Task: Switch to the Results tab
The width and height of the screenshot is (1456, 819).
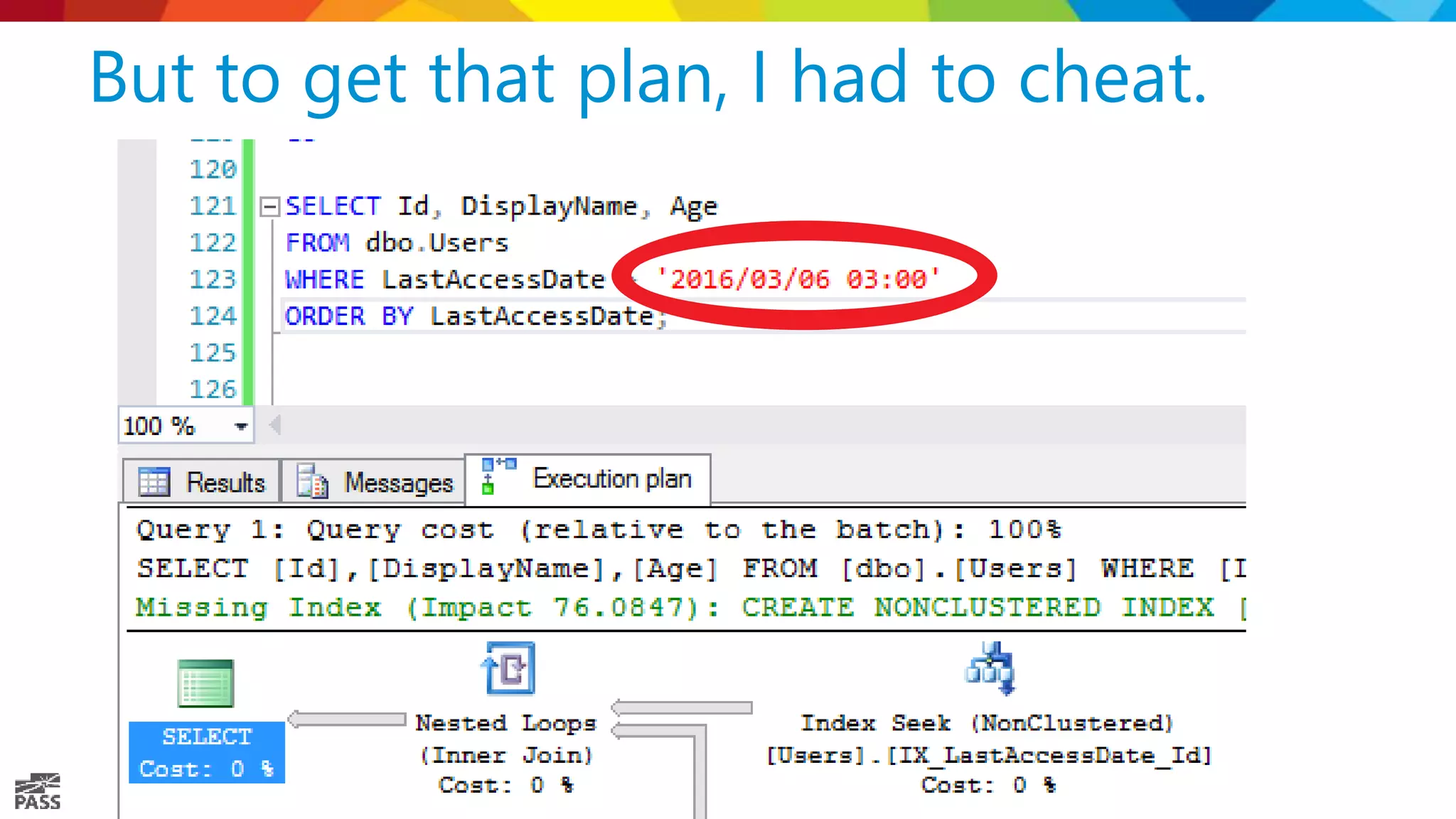Action: (x=225, y=483)
